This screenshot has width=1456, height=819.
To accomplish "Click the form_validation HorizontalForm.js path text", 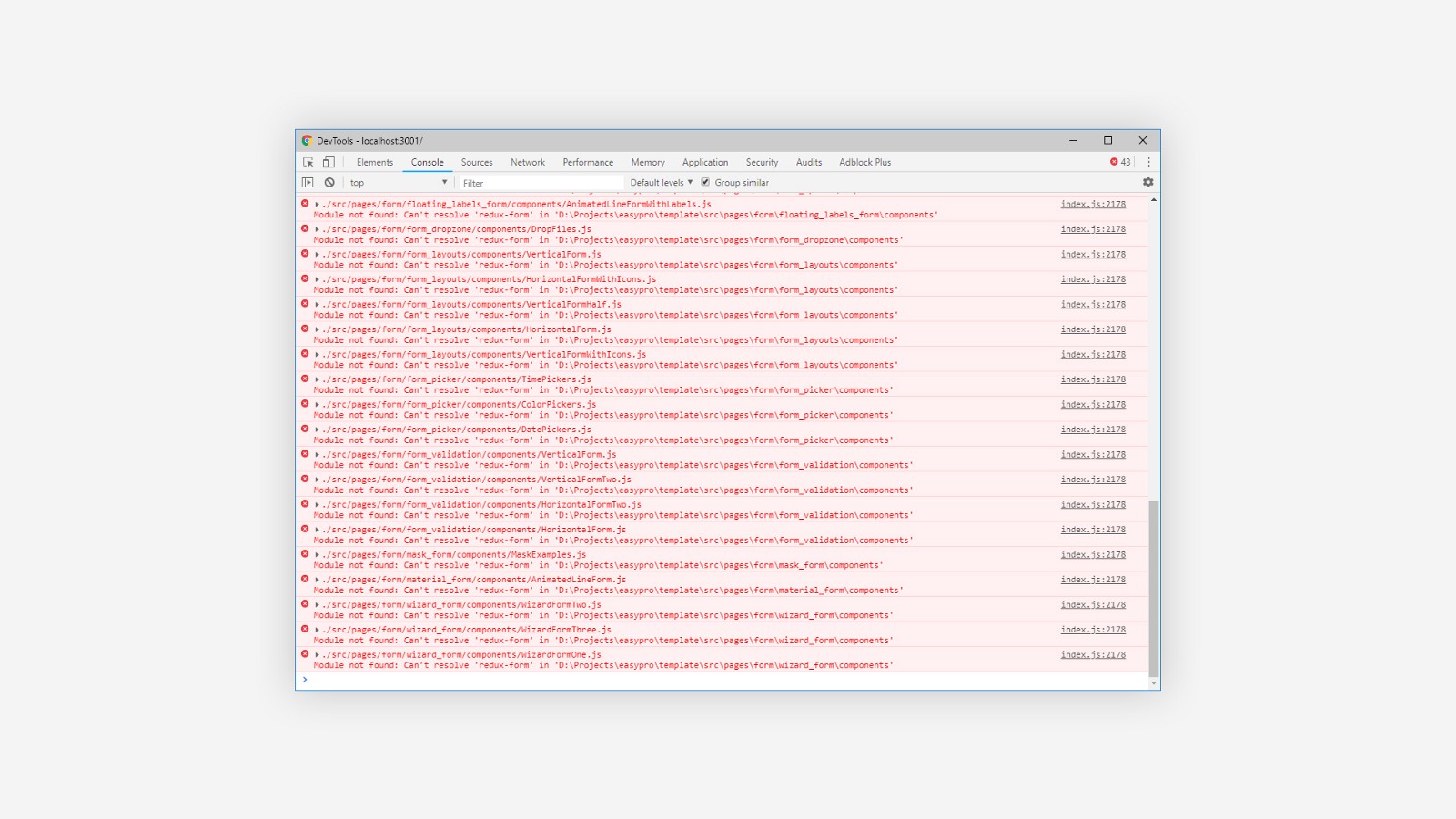I will (474, 530).
